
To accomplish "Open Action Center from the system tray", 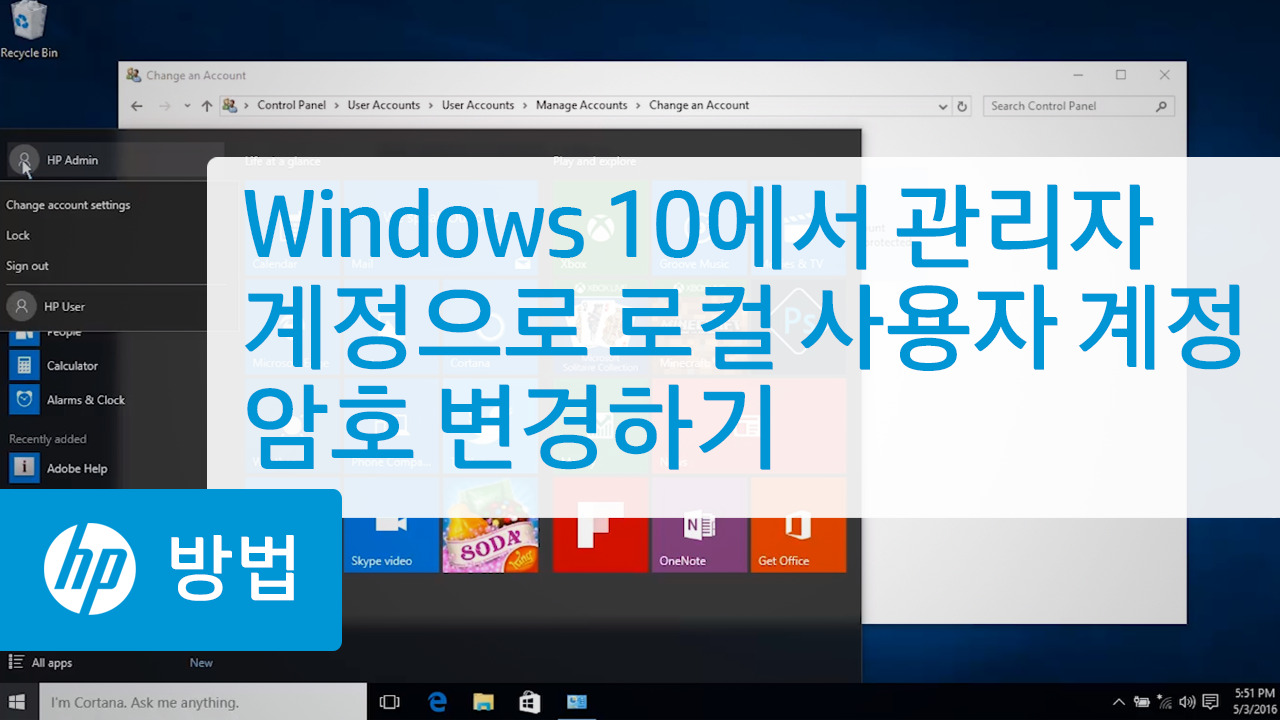I will click(x=1210, y=701).
